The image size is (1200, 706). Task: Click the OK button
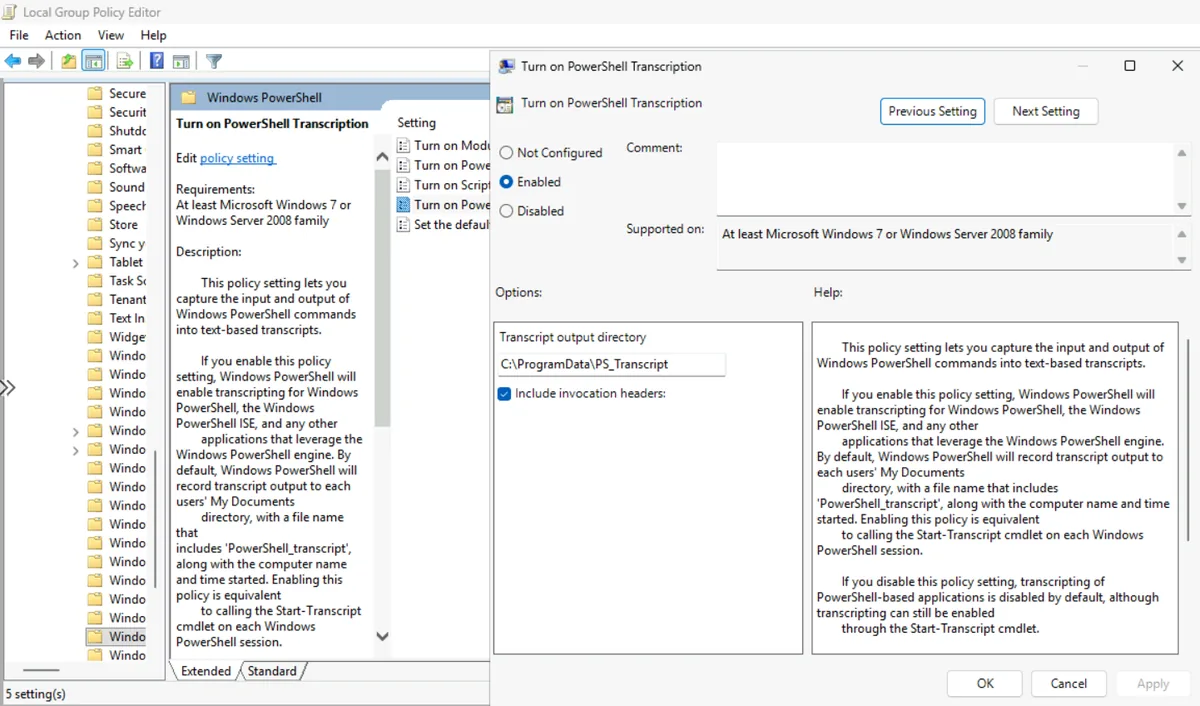point(985,683)
